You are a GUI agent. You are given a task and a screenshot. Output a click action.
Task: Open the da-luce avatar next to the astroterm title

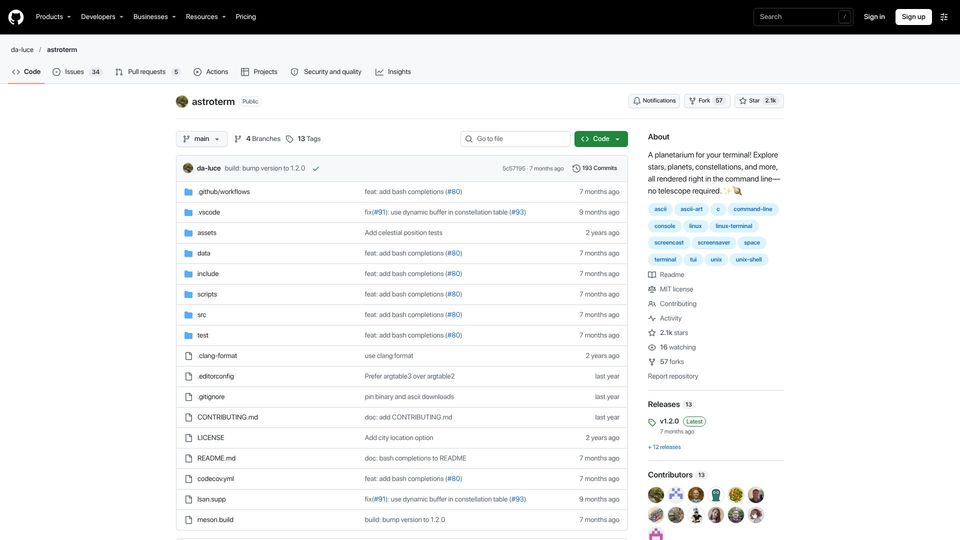(x=182, y=102)
